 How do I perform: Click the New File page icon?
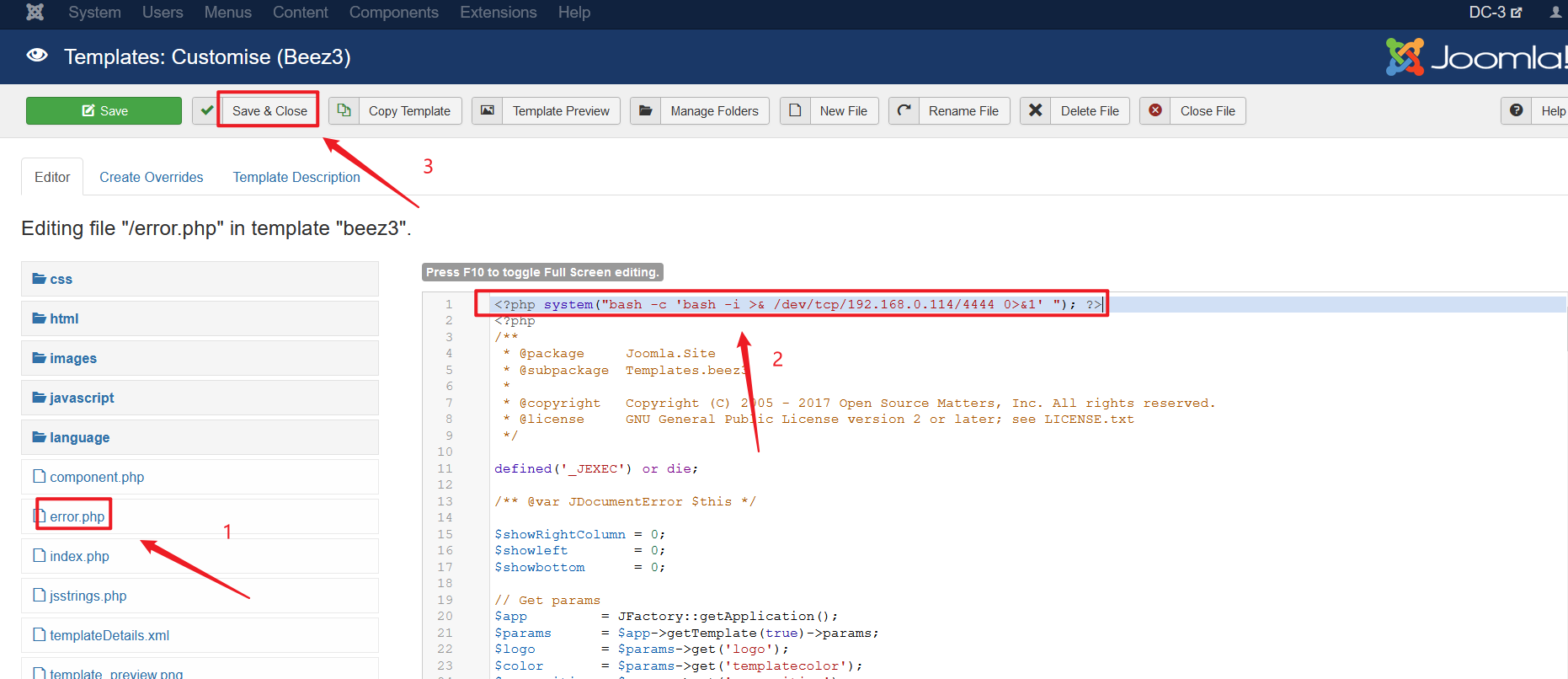click(x=795, y=110)
